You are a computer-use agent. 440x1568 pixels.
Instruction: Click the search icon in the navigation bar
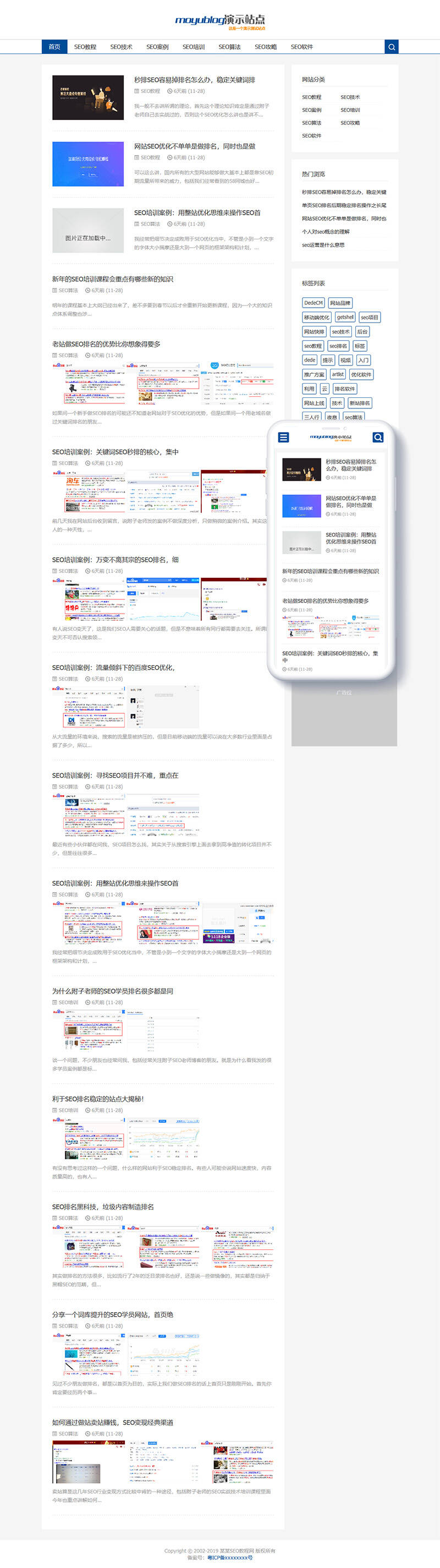391,47
